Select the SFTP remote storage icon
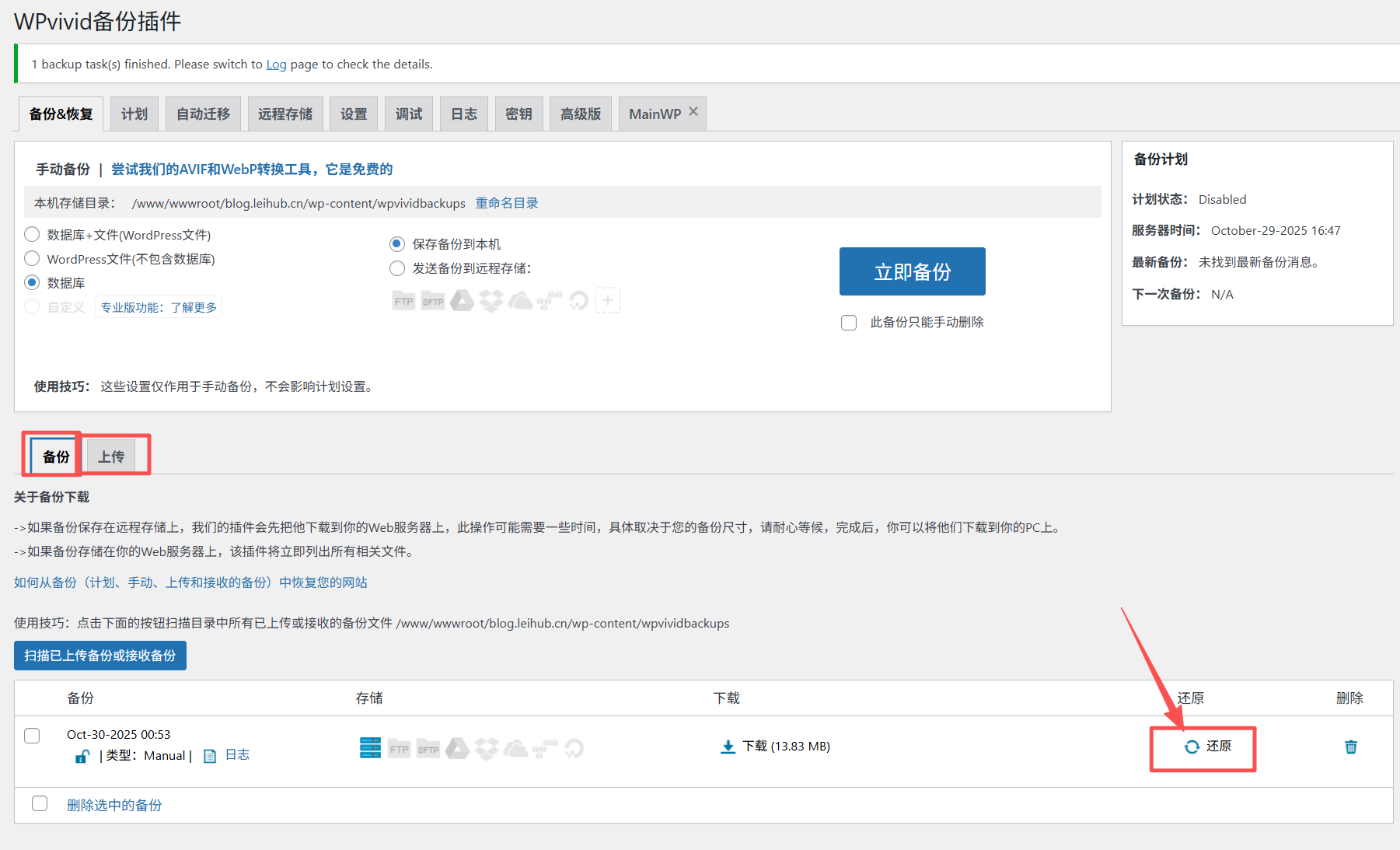The height and width of the screenshot is (850, 1400). 432,299
